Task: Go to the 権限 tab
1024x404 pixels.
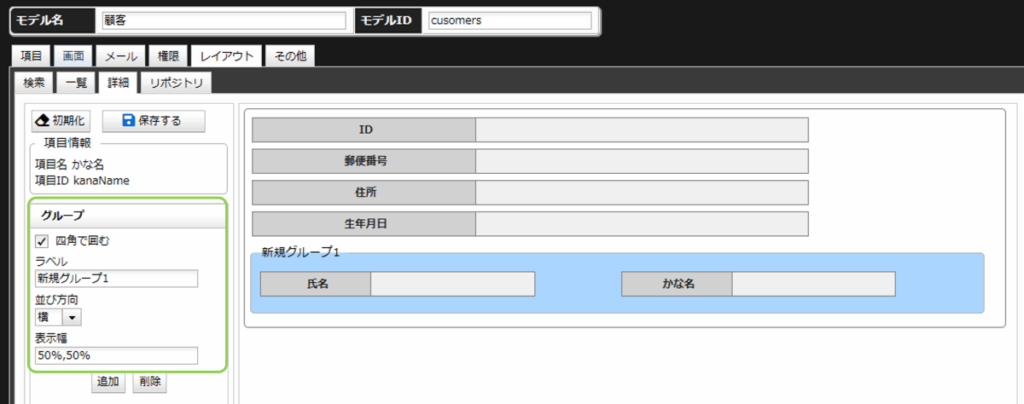Action: (x=165, y=57)
